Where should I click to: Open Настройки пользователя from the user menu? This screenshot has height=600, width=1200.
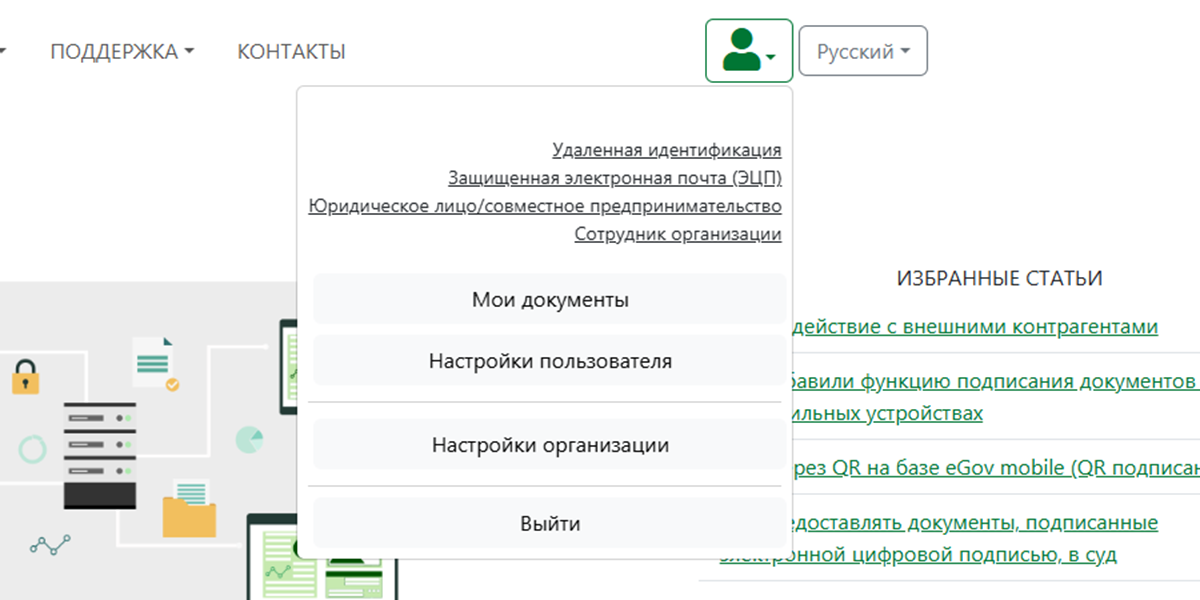[x=549, y=361]
